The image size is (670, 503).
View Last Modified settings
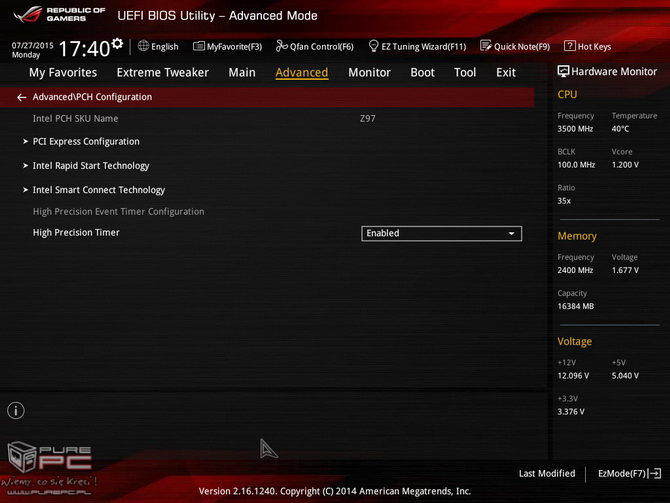(547, 474)
